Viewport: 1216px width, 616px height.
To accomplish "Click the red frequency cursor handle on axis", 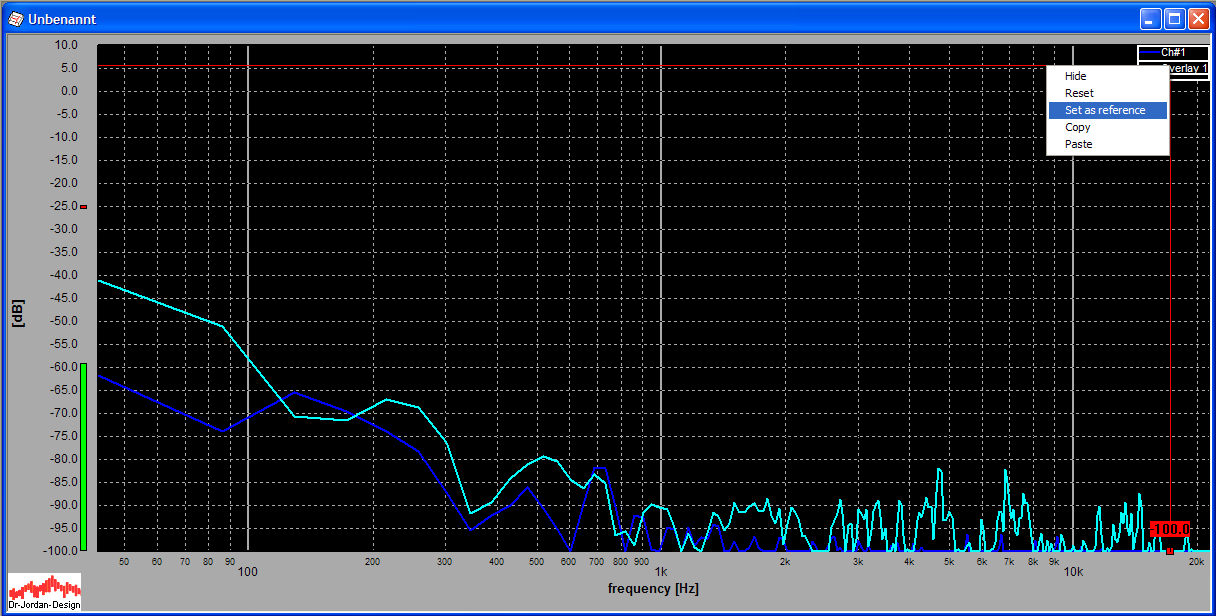I will point(1170,551).
